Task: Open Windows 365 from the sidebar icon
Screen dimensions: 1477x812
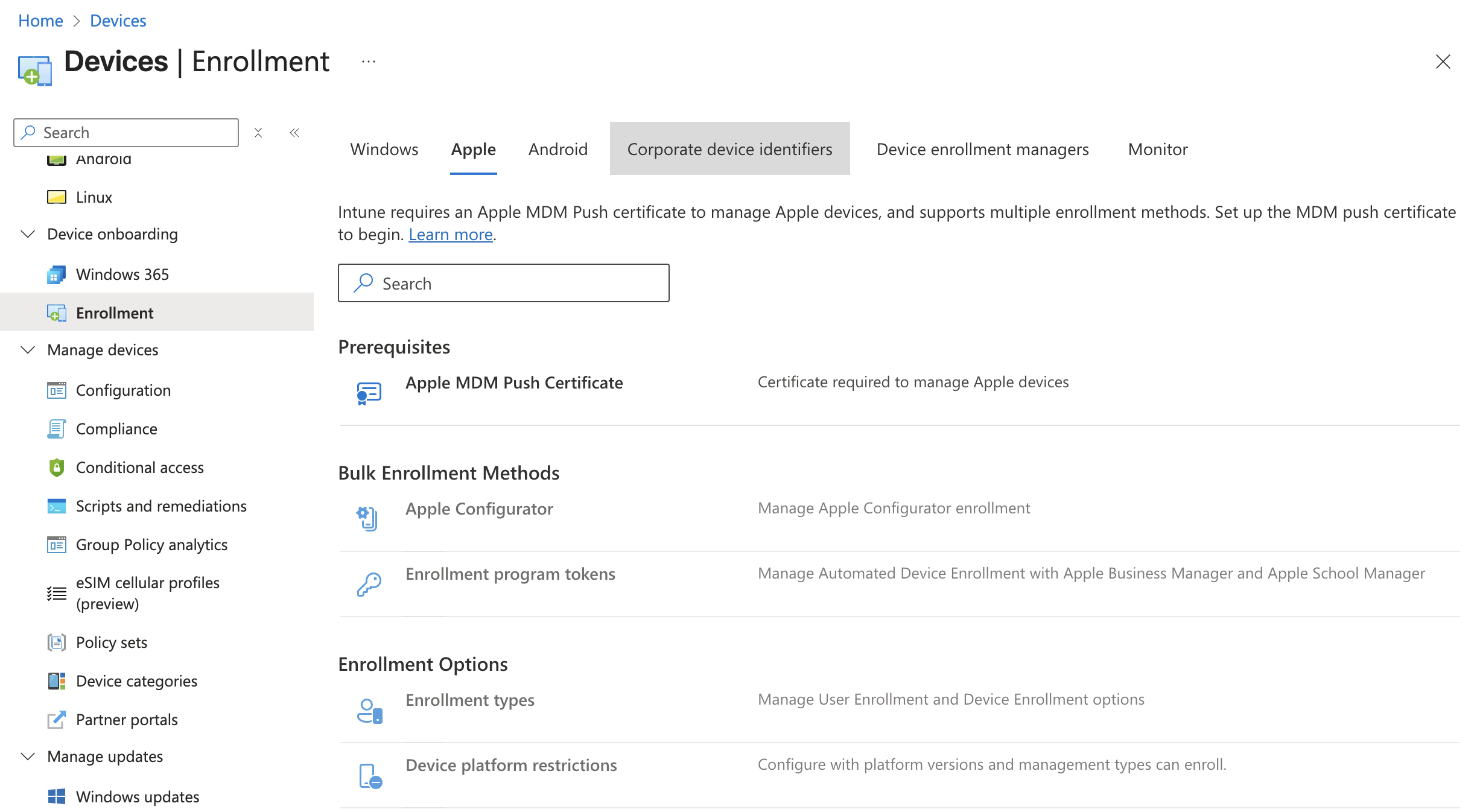Action: [x=57, y=274]
